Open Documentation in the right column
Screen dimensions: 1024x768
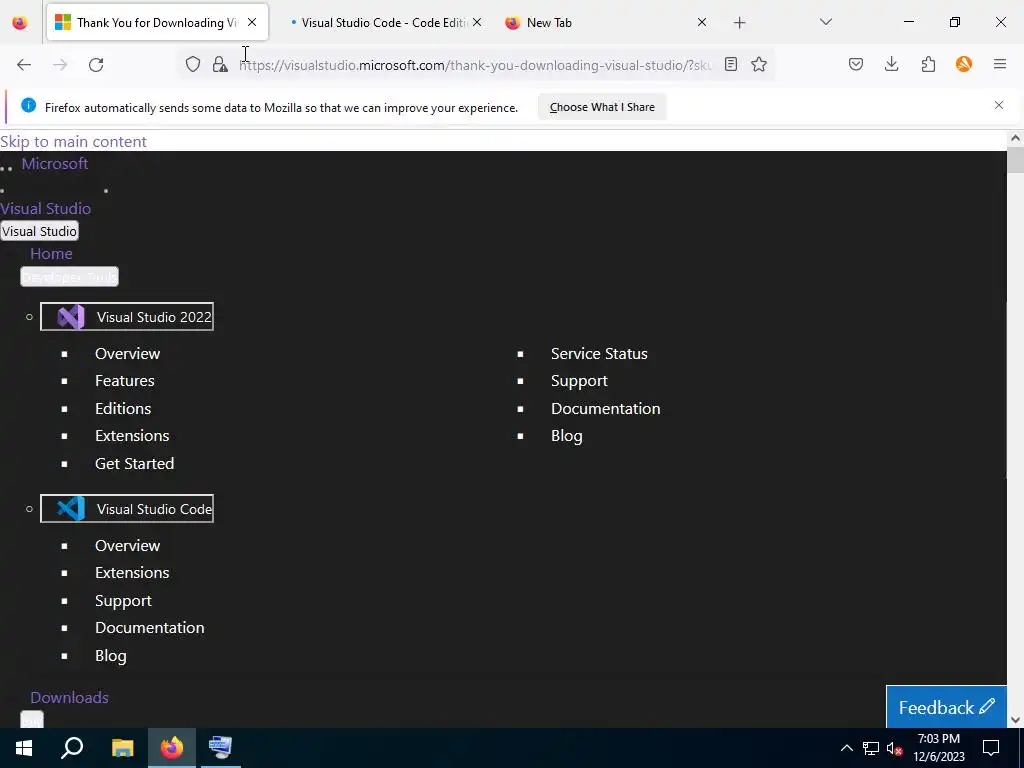pos(605,408)
